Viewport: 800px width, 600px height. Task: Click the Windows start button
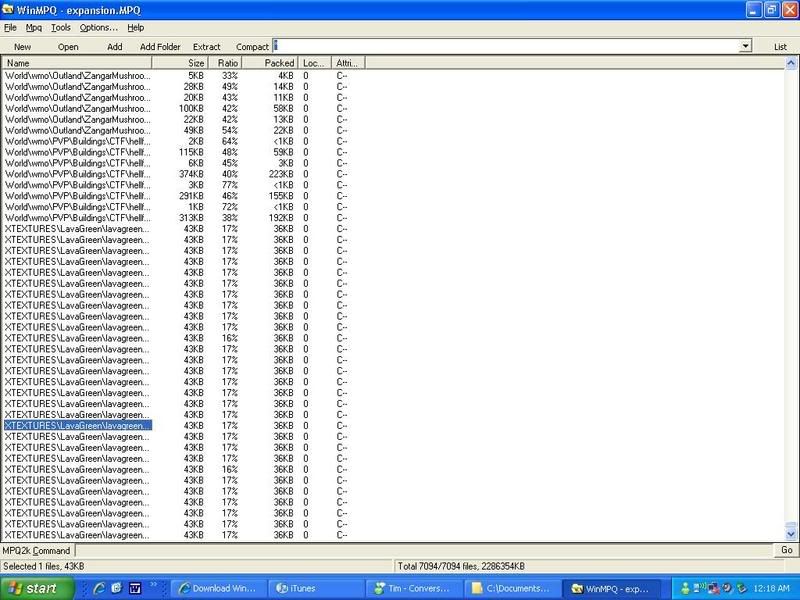click(x=37, y=588)
